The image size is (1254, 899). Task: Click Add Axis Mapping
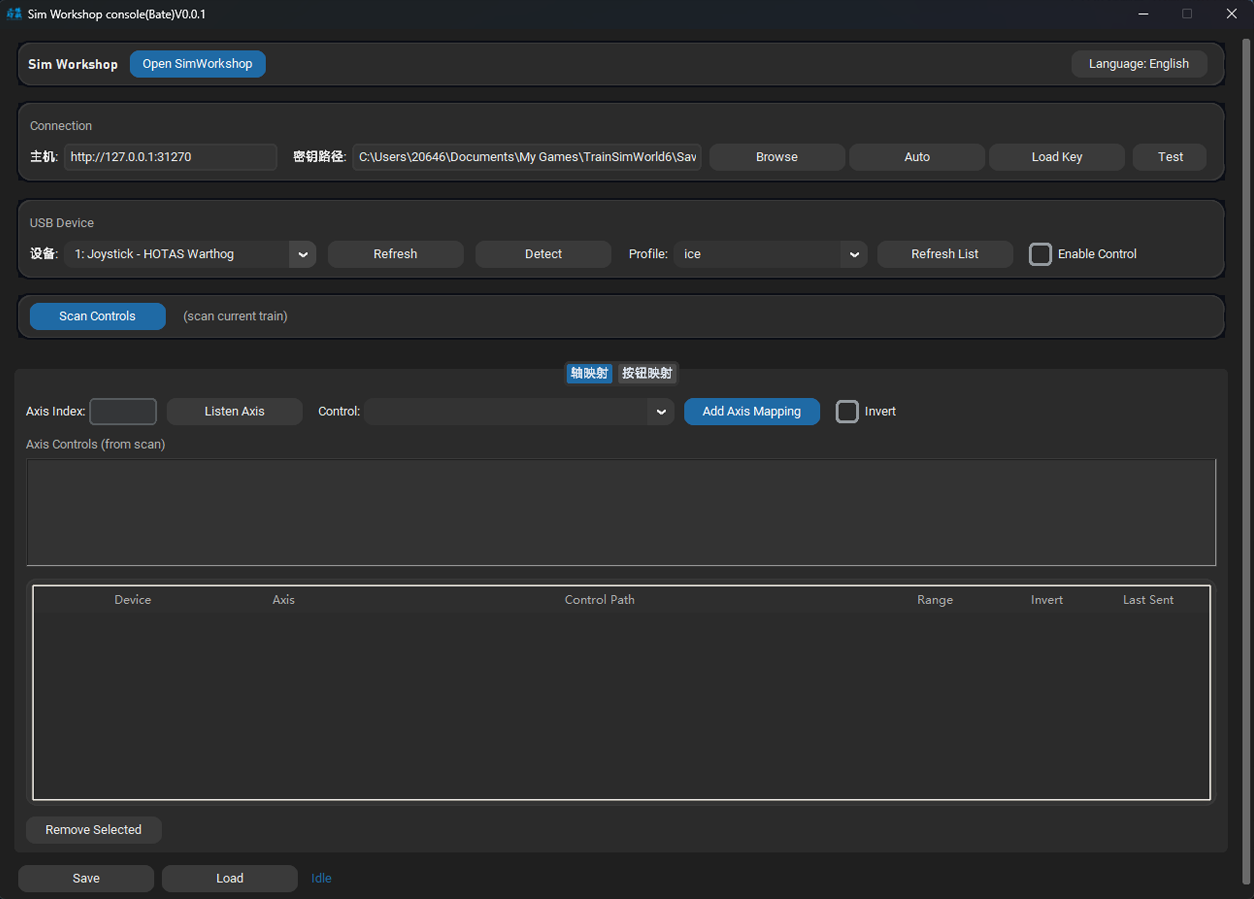tap(751, 412)
